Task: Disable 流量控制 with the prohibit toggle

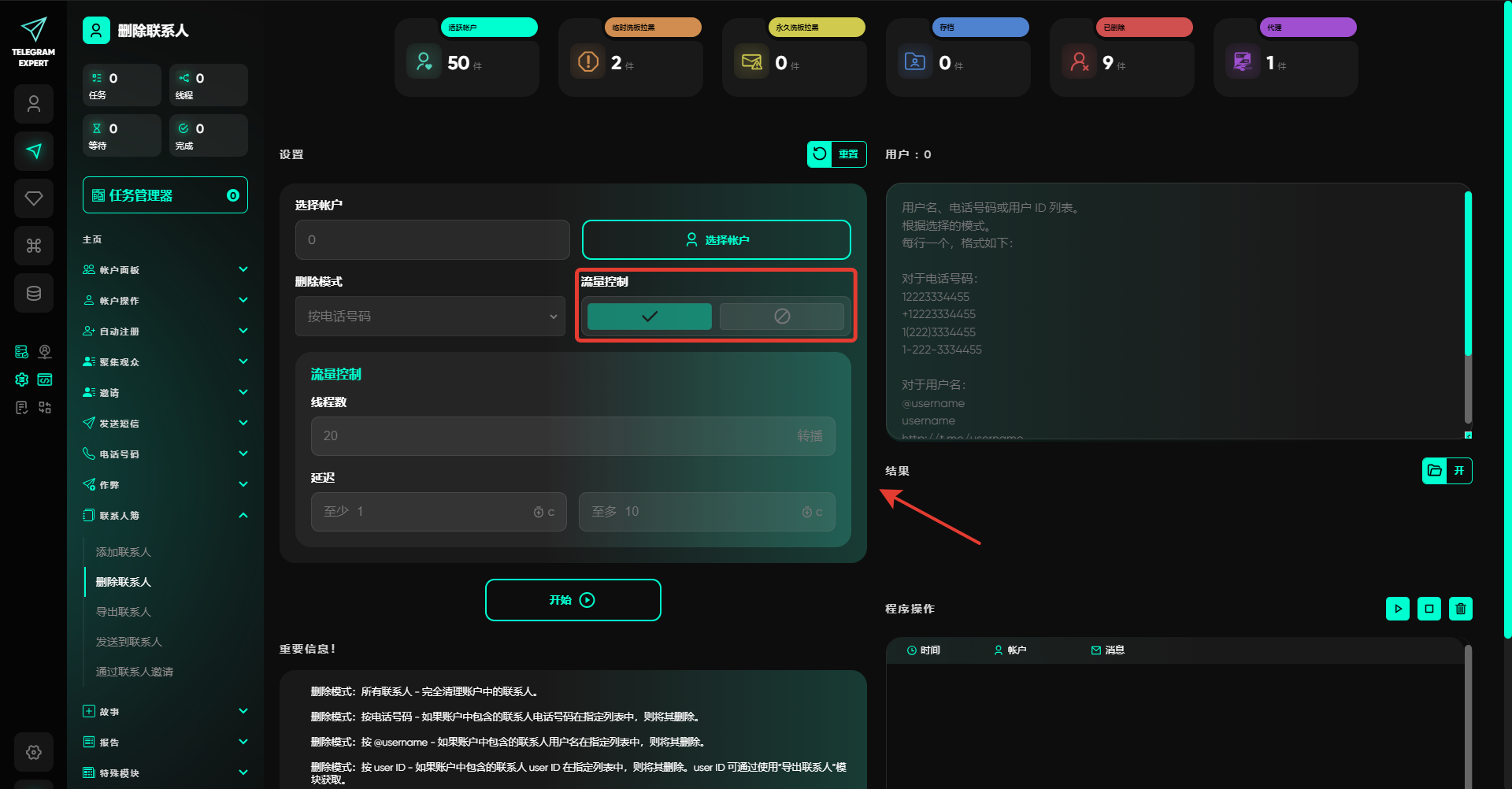Action: pyautogui.click(x=781, y=317)
